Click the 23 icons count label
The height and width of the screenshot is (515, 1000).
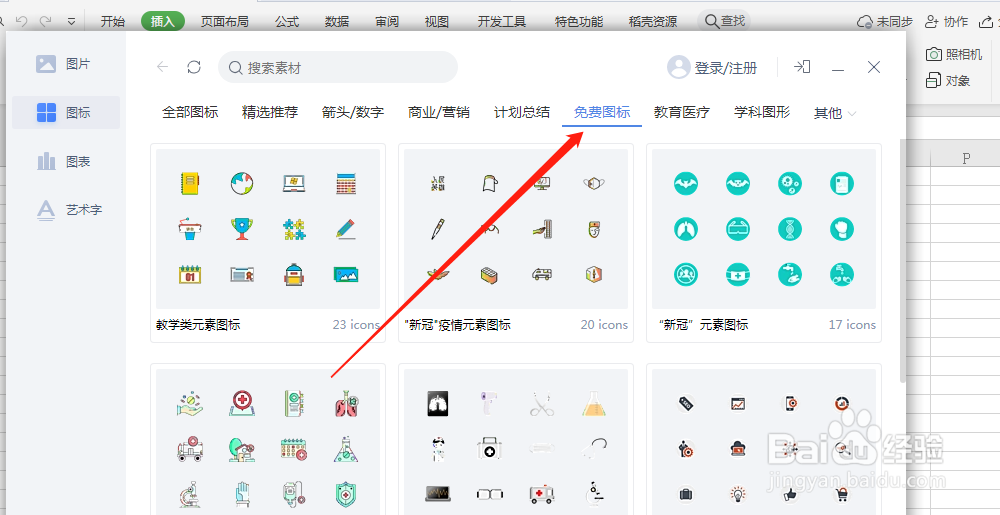click(x=356, y=324)
